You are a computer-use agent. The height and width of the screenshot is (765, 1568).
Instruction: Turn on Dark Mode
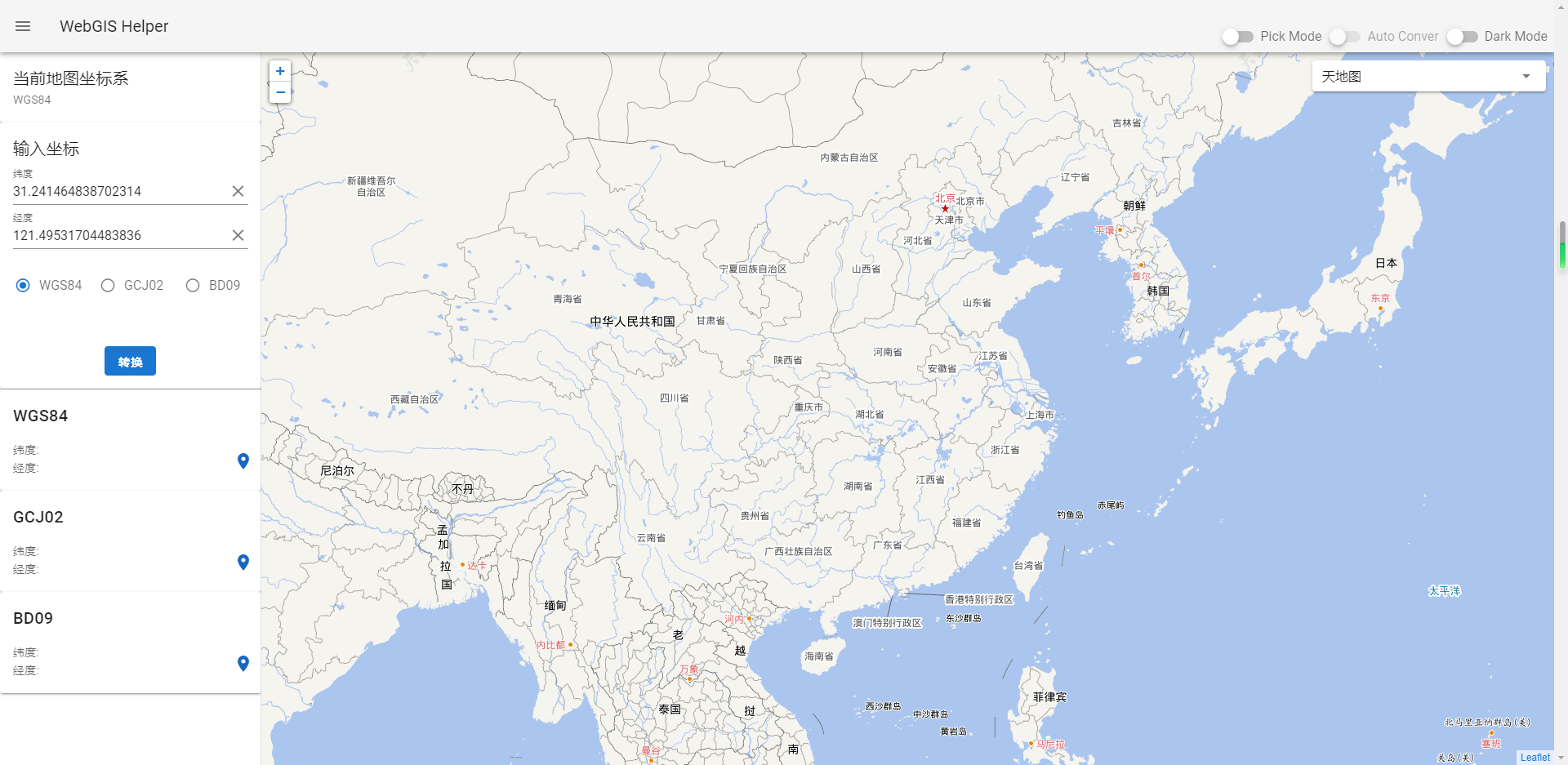(x=1462, y=37)
